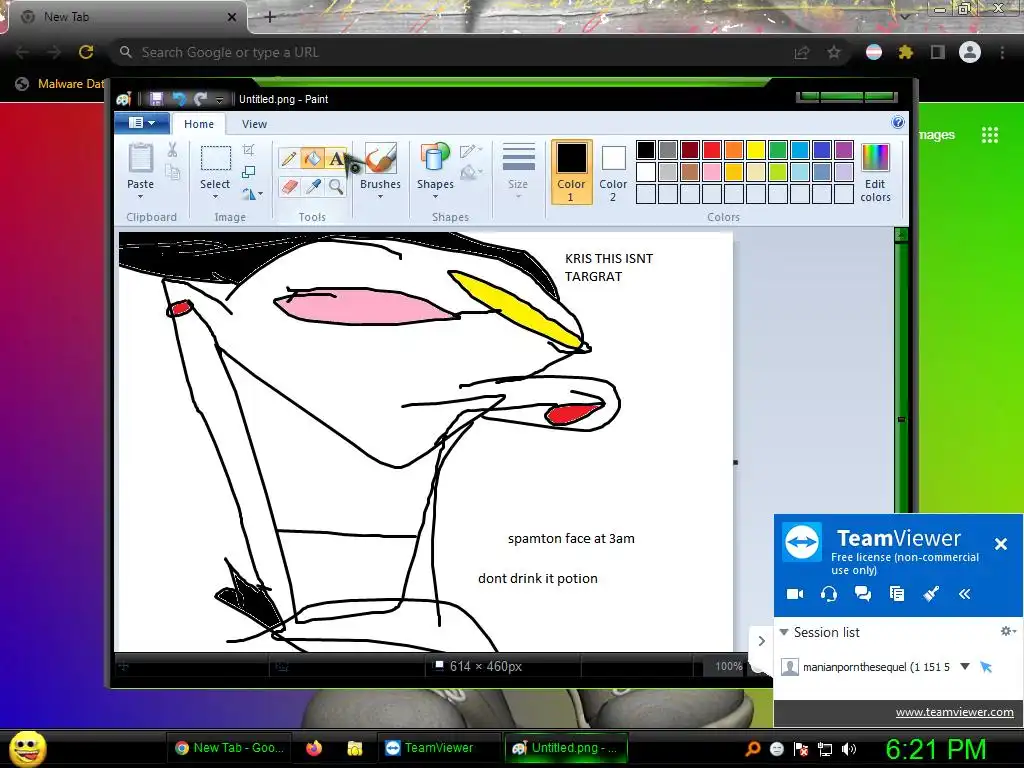Switch to the Home ribbon tab
1024x768 pixels.
point(199,123)
